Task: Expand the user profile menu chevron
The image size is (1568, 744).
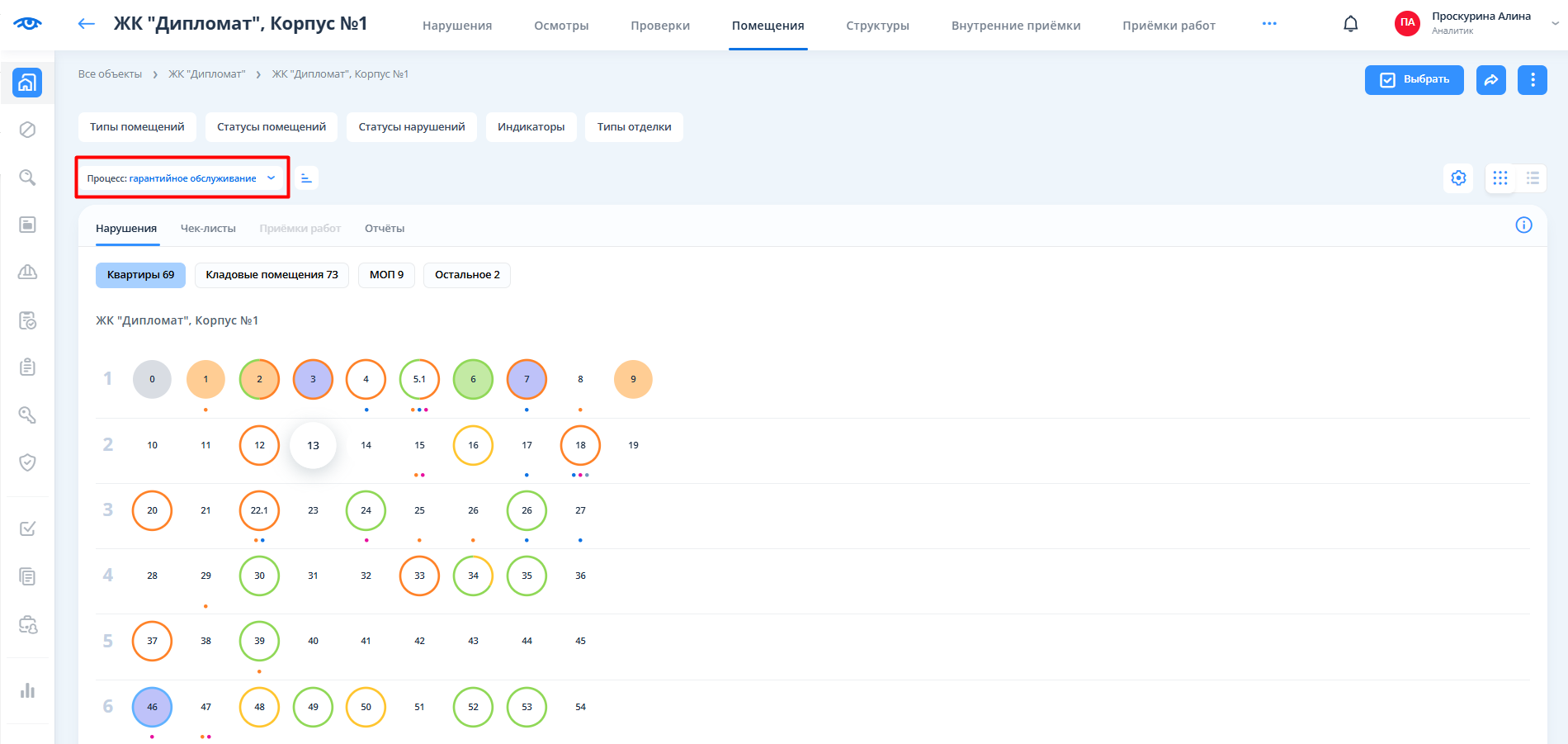Action: click(x=1555, y=24)
